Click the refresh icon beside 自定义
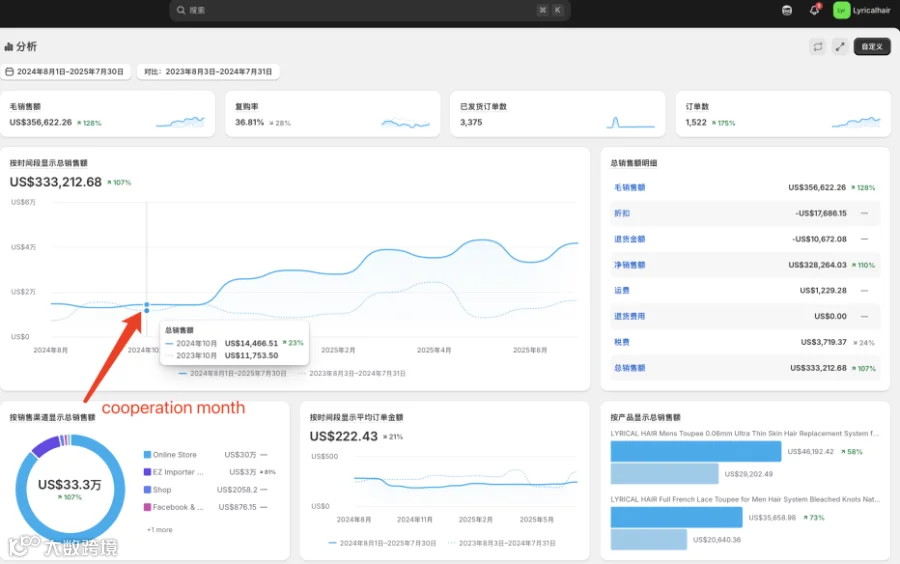The height and width of the screenshot is (564, 900). coord(817,46)
